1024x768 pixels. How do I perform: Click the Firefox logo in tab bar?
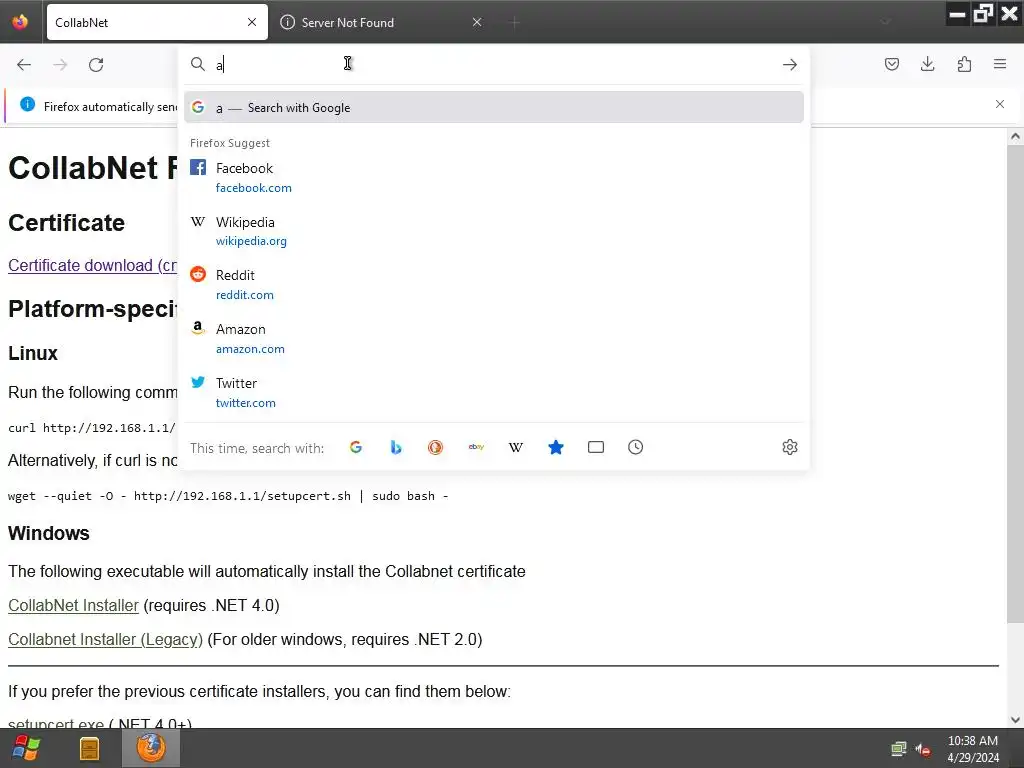20,22
